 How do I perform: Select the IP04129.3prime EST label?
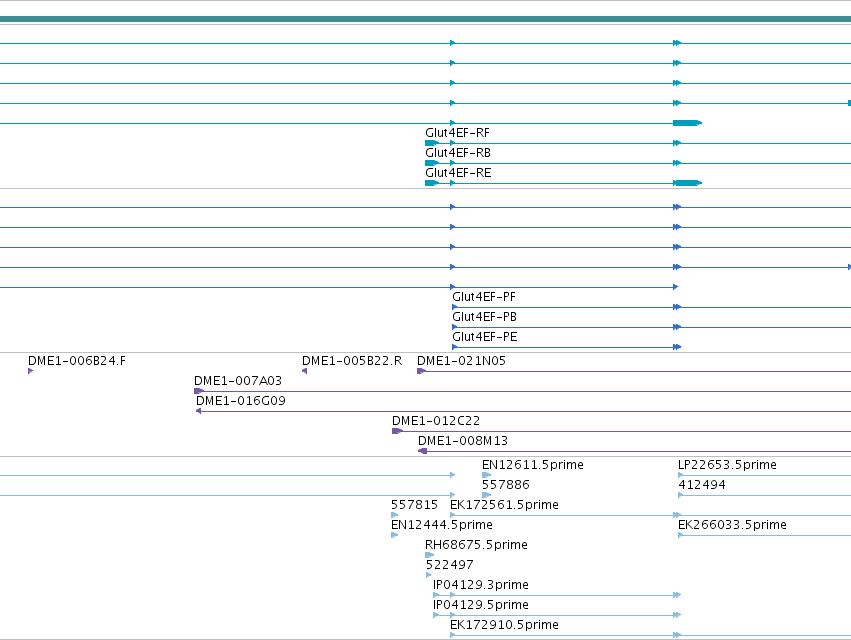[480, 585]
